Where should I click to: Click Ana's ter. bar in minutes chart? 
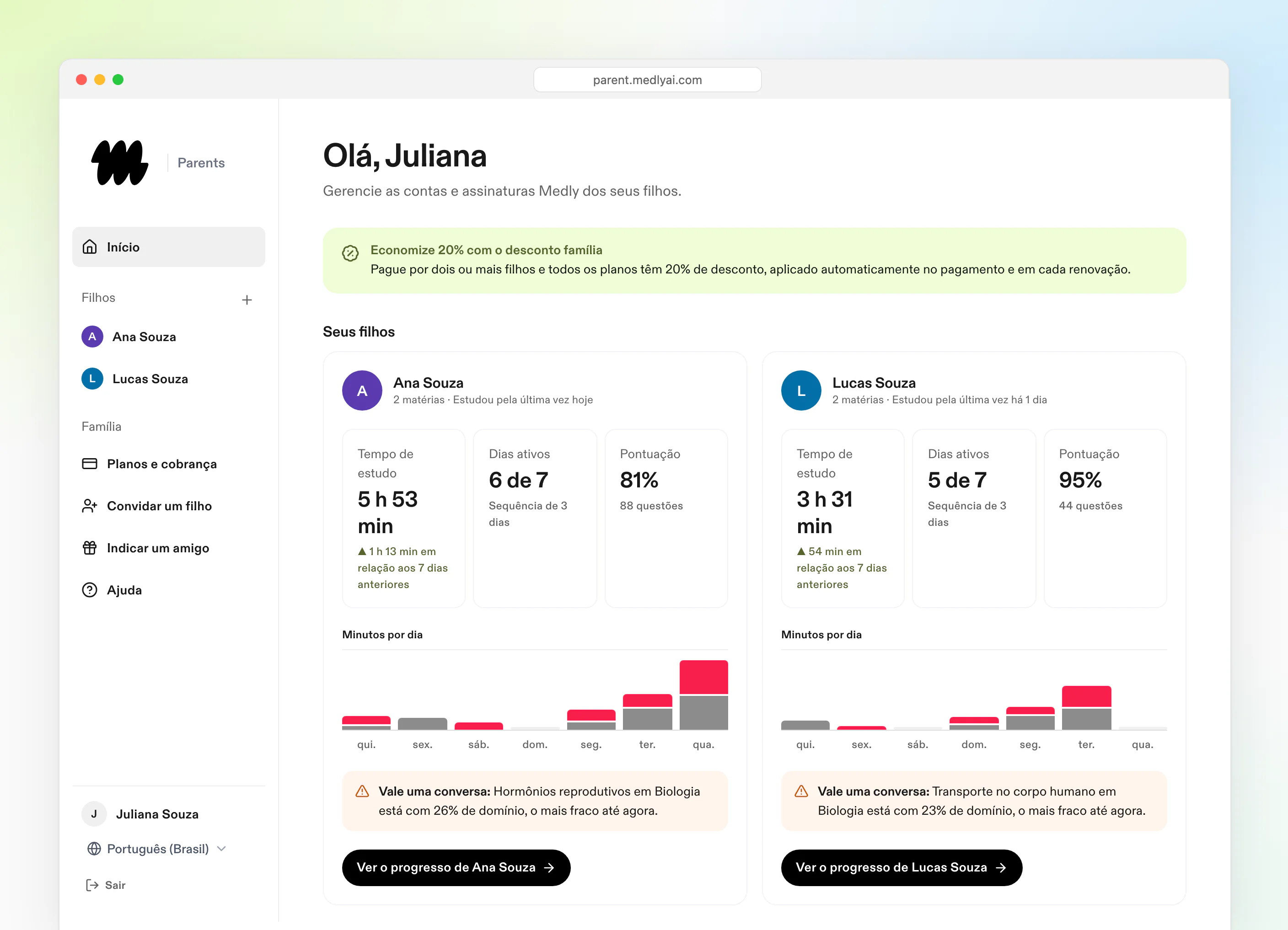[647, 712]
